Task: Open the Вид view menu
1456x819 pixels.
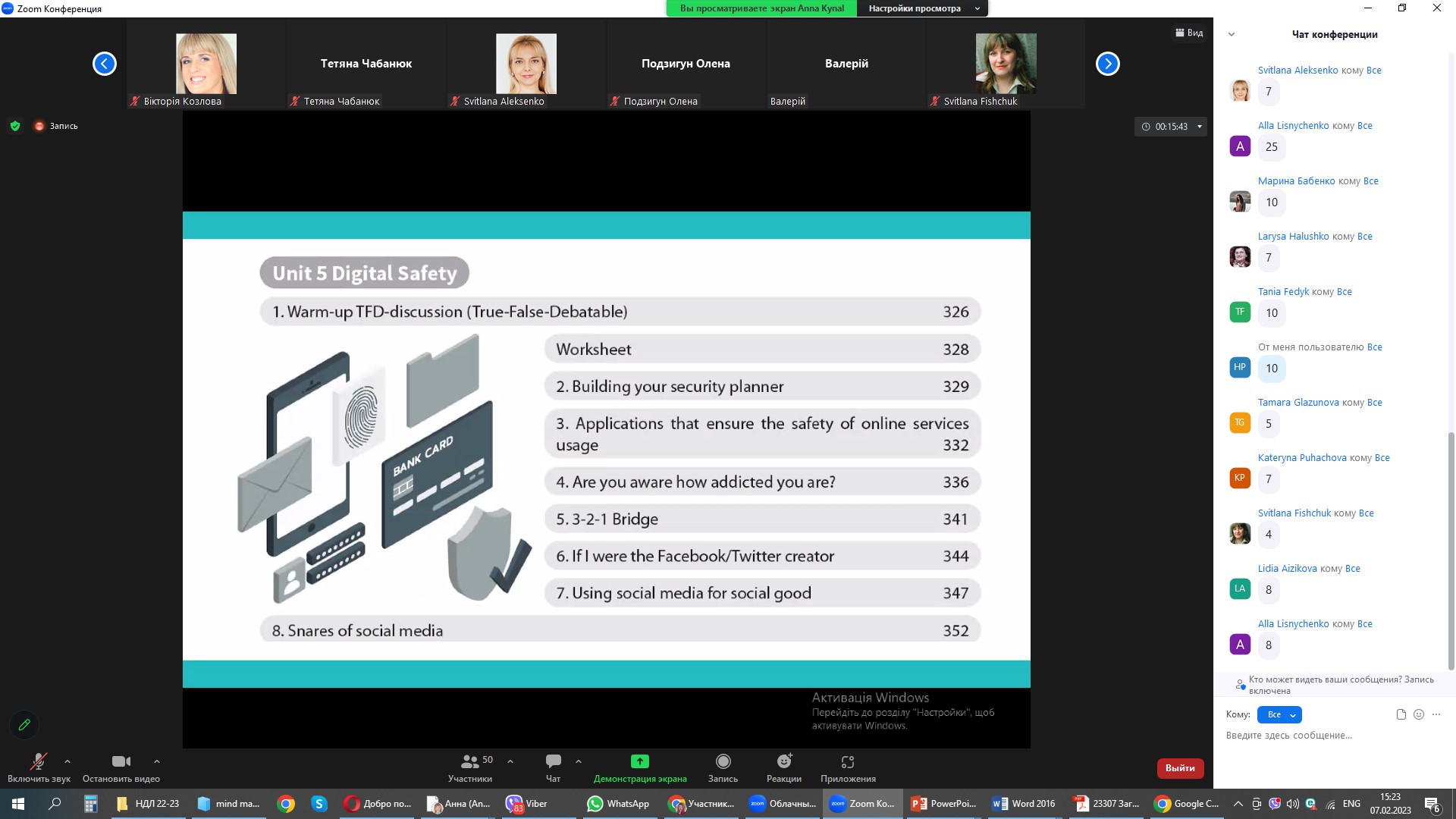Action: coord(1189,33)
